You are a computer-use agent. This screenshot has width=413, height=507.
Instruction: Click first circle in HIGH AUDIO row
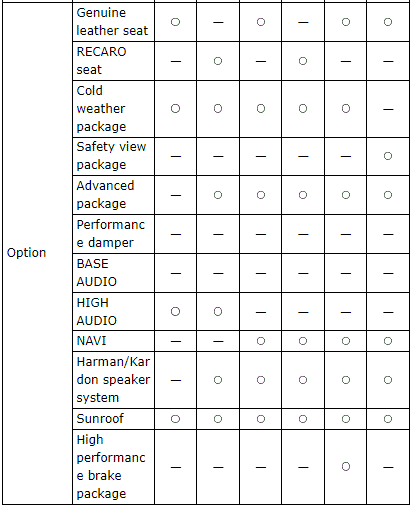coord(175,311)
